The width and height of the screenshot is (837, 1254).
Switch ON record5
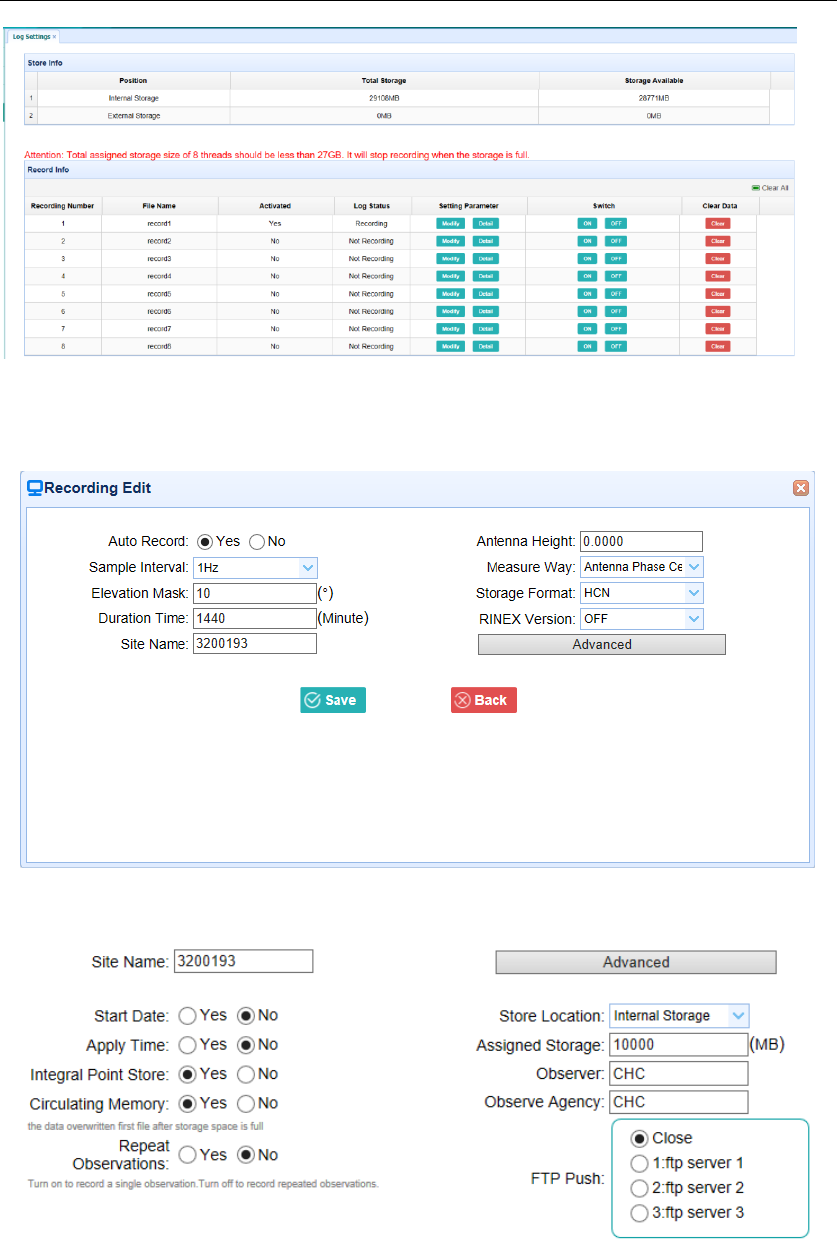pyautogui.click(x=588, y=294)
